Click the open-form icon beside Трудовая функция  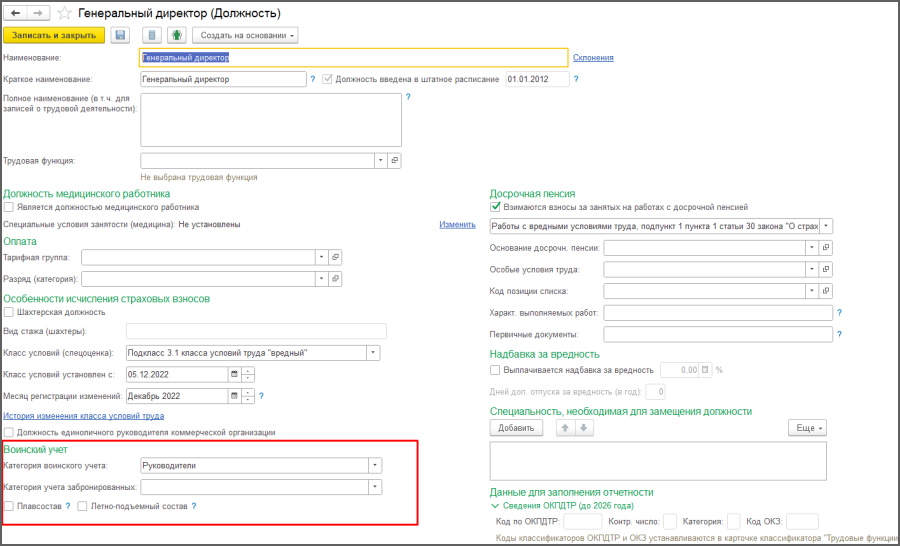[x=394, y=160]
